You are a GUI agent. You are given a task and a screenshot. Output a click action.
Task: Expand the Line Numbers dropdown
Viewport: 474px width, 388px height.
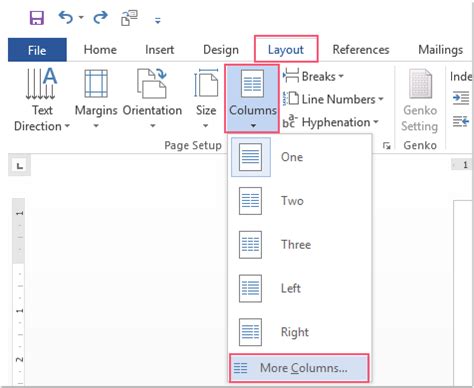tap(333, 99)
